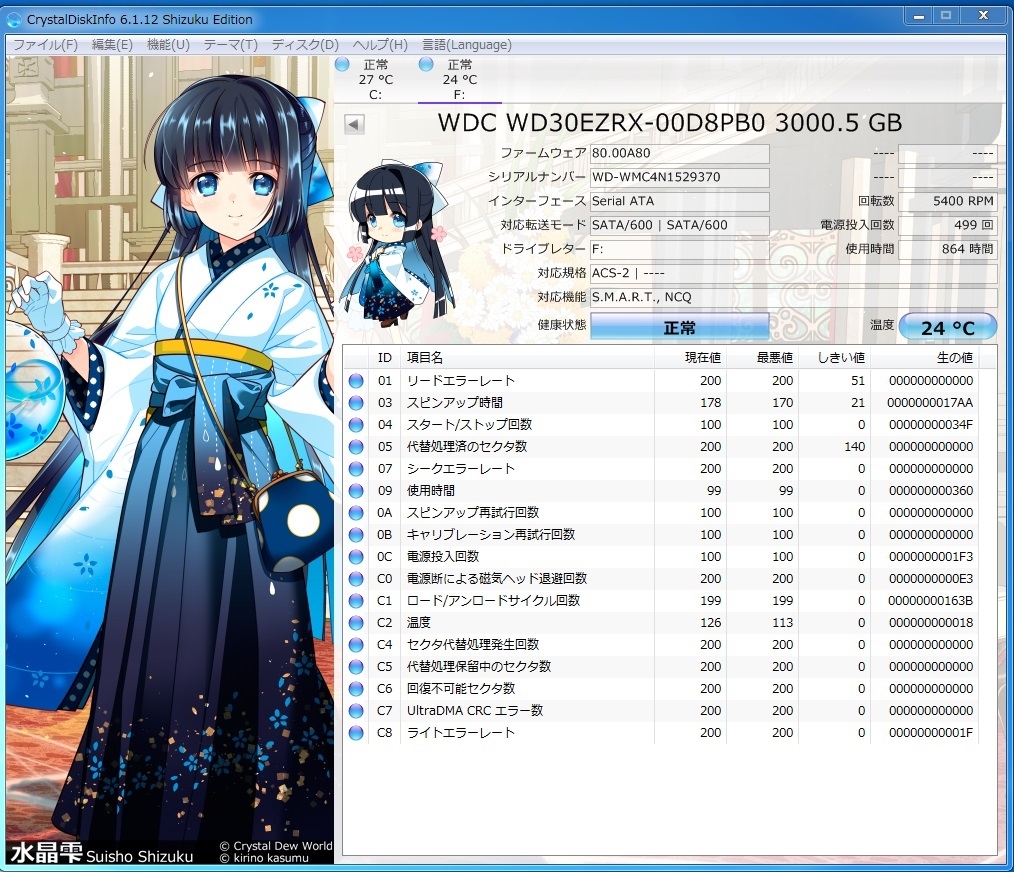This screenshot has width=1014, height=872.
Task: Click status icon for 回復不可能セクタ数 row
Action: coord(356,689)
